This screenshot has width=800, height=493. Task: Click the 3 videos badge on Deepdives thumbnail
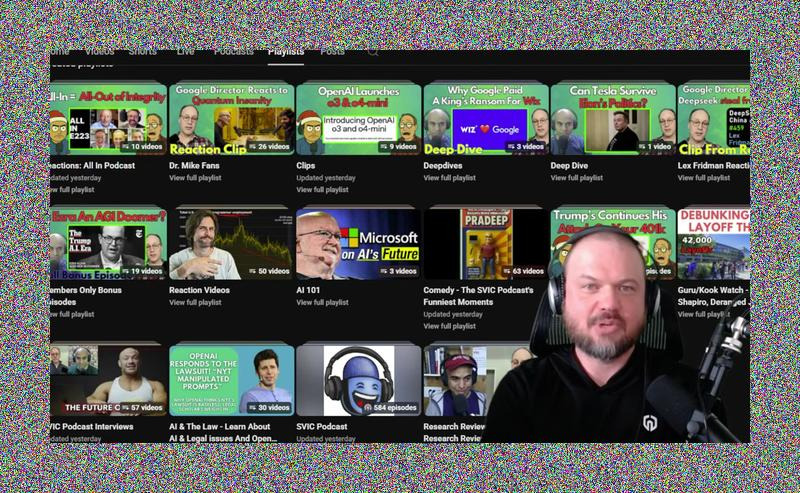526,146
